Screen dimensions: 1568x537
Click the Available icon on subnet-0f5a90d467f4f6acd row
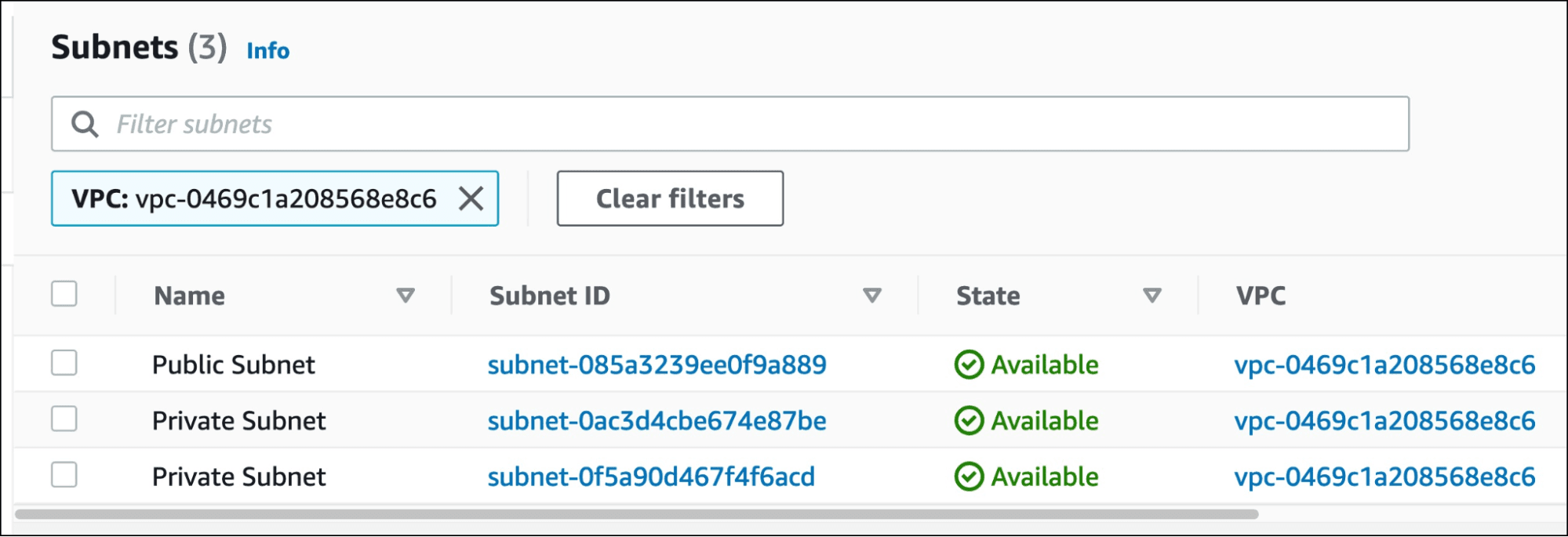coord(970,476)
